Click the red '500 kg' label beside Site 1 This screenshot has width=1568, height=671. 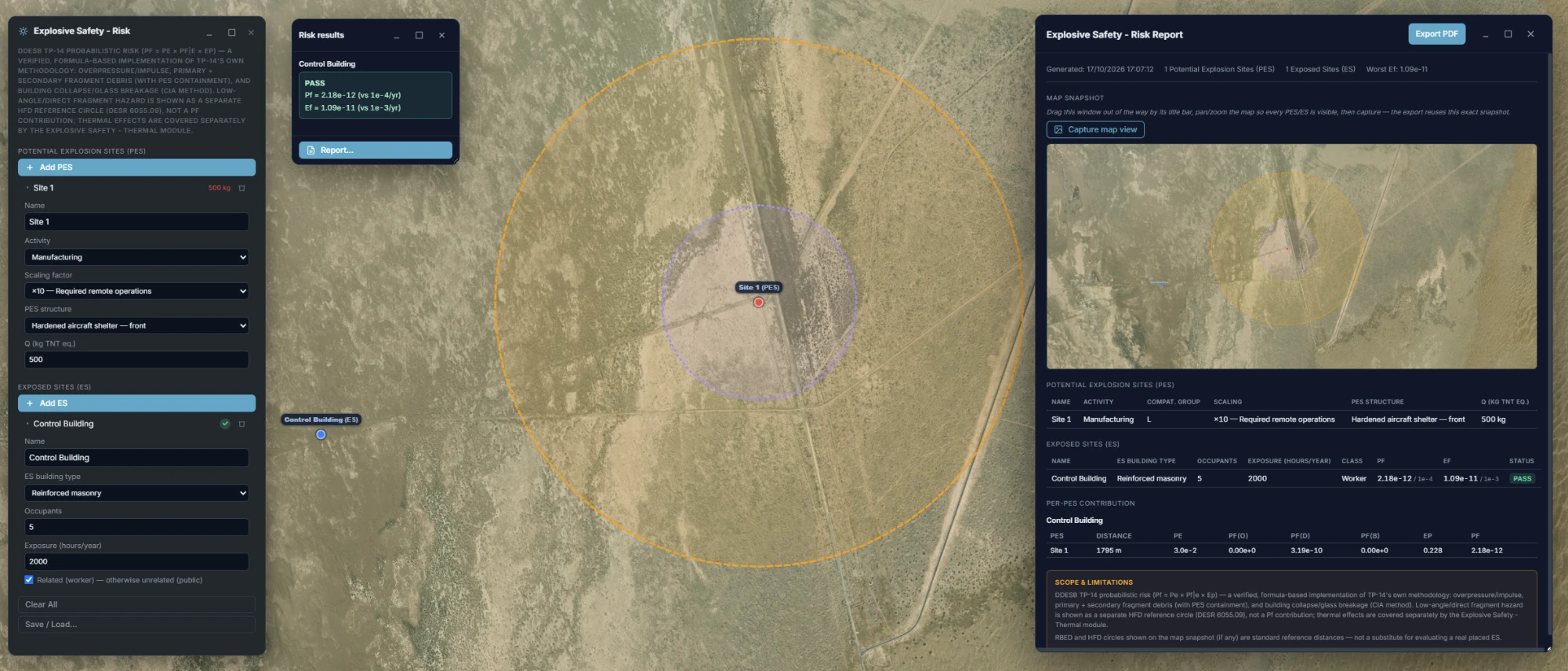click(x=220, y=188)
